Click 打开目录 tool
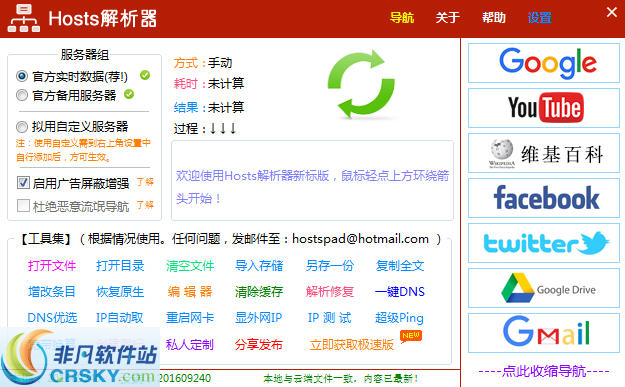 click(120, 265)
